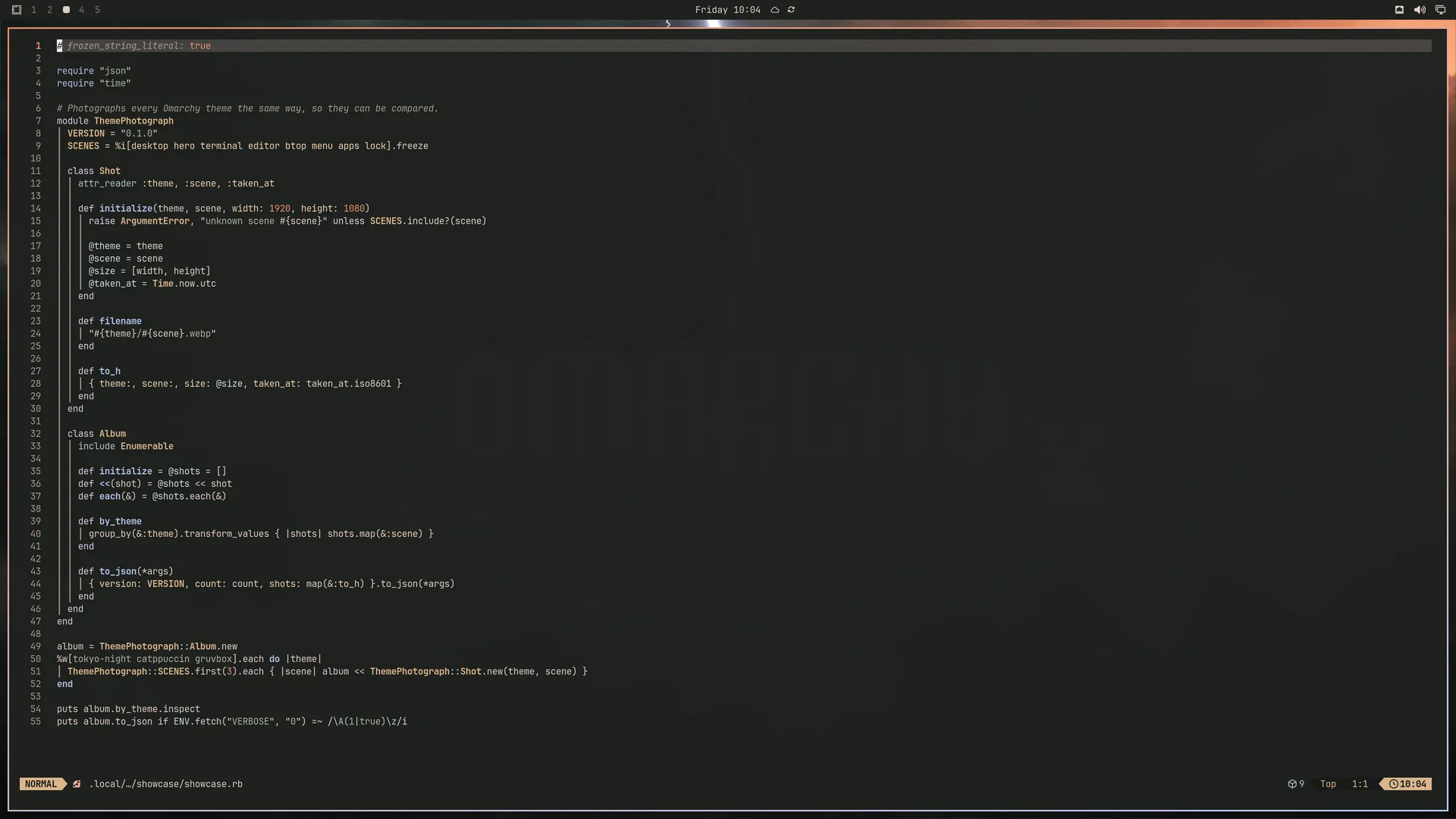Open the weather cloud icon
This screenshot has width=1456, height=819.
tap(775, 10)
